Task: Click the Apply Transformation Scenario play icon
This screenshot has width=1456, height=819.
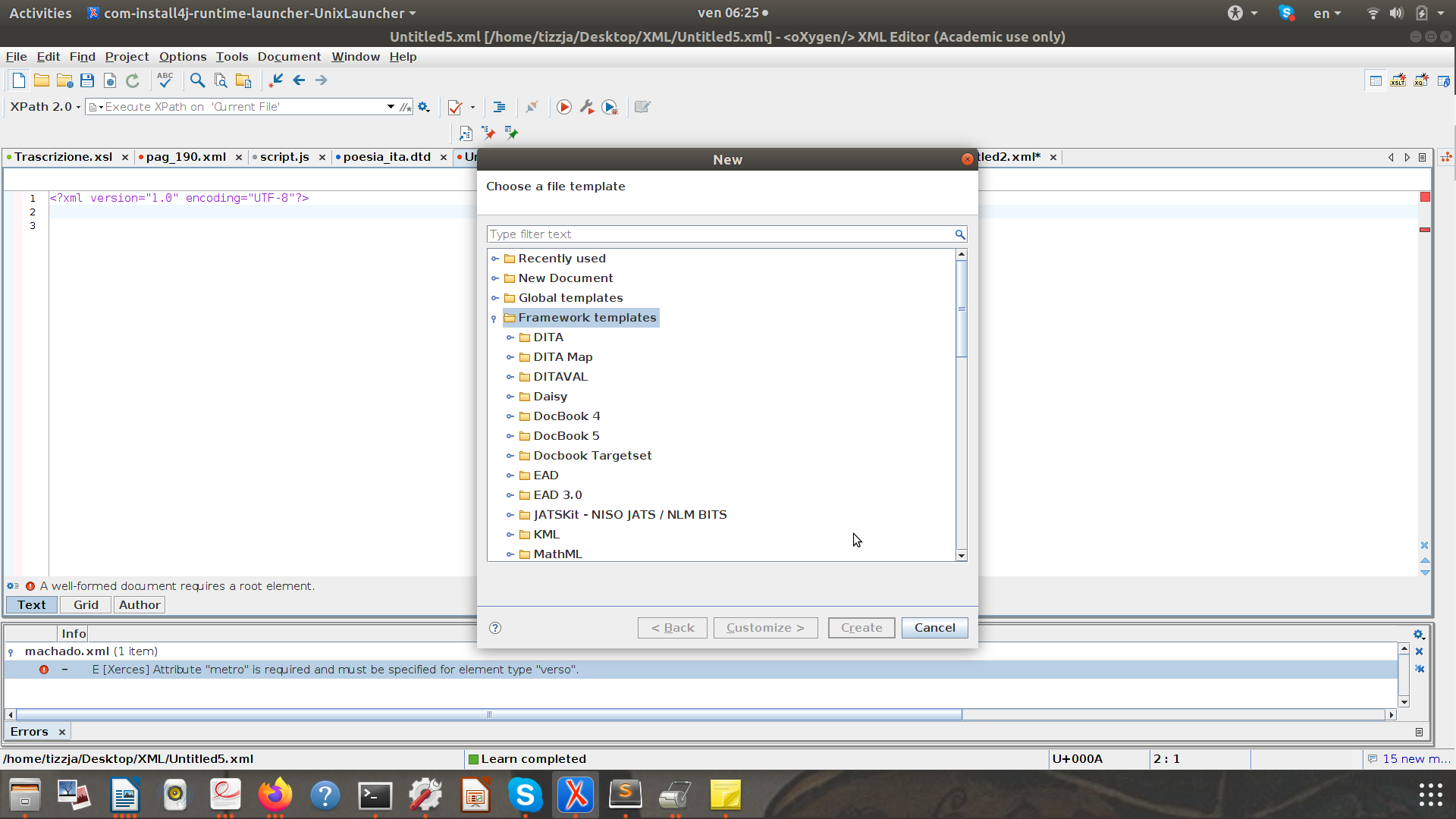Action: point(564,107)
